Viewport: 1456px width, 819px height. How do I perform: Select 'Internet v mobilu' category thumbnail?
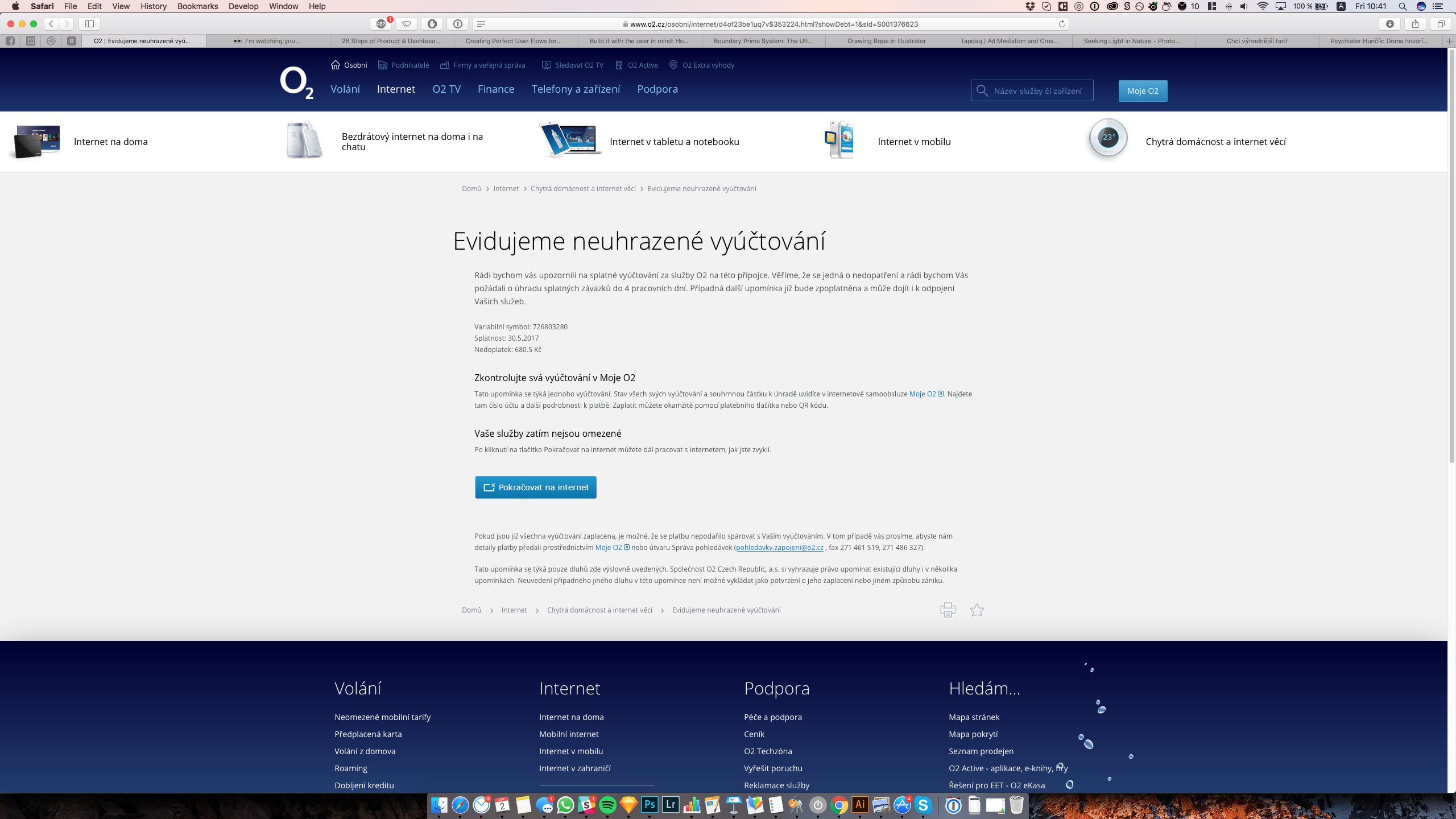pyautogui.click(x=839, y=140)
